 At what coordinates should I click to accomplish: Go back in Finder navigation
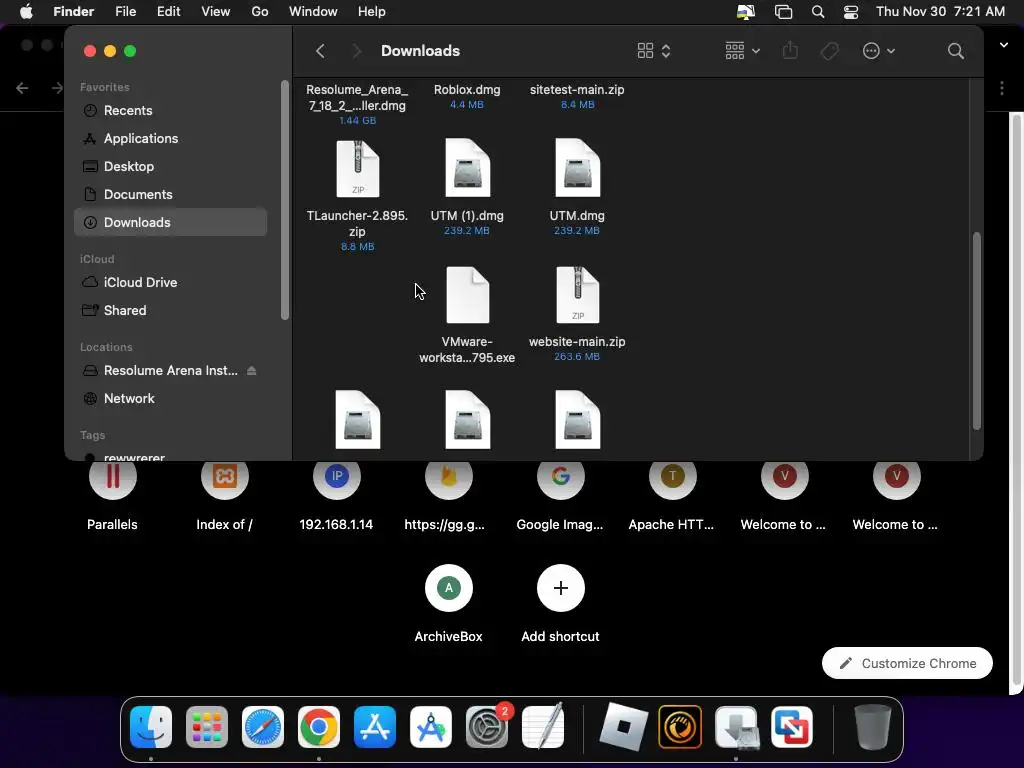(x=320, y=51)
